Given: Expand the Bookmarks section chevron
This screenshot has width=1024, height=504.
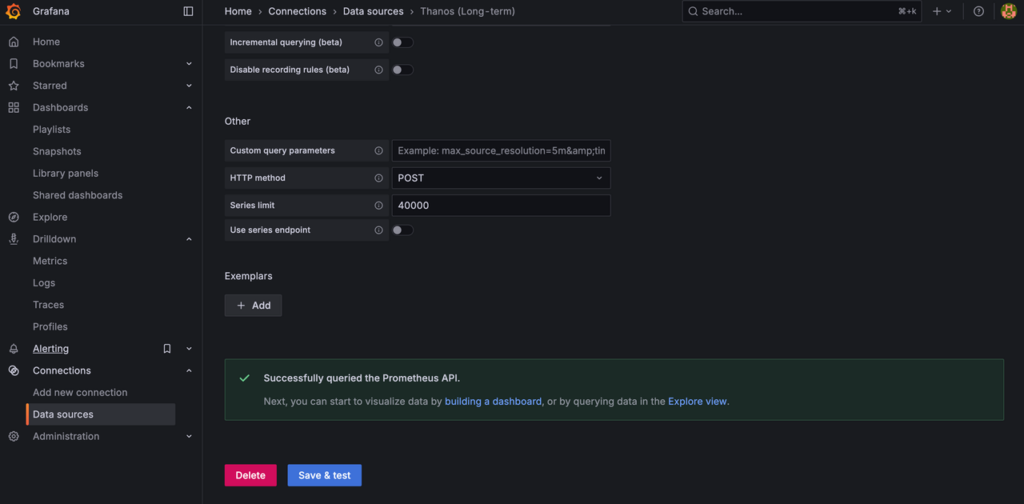Looking at the screenshot, I should click(x=189, y=64).
